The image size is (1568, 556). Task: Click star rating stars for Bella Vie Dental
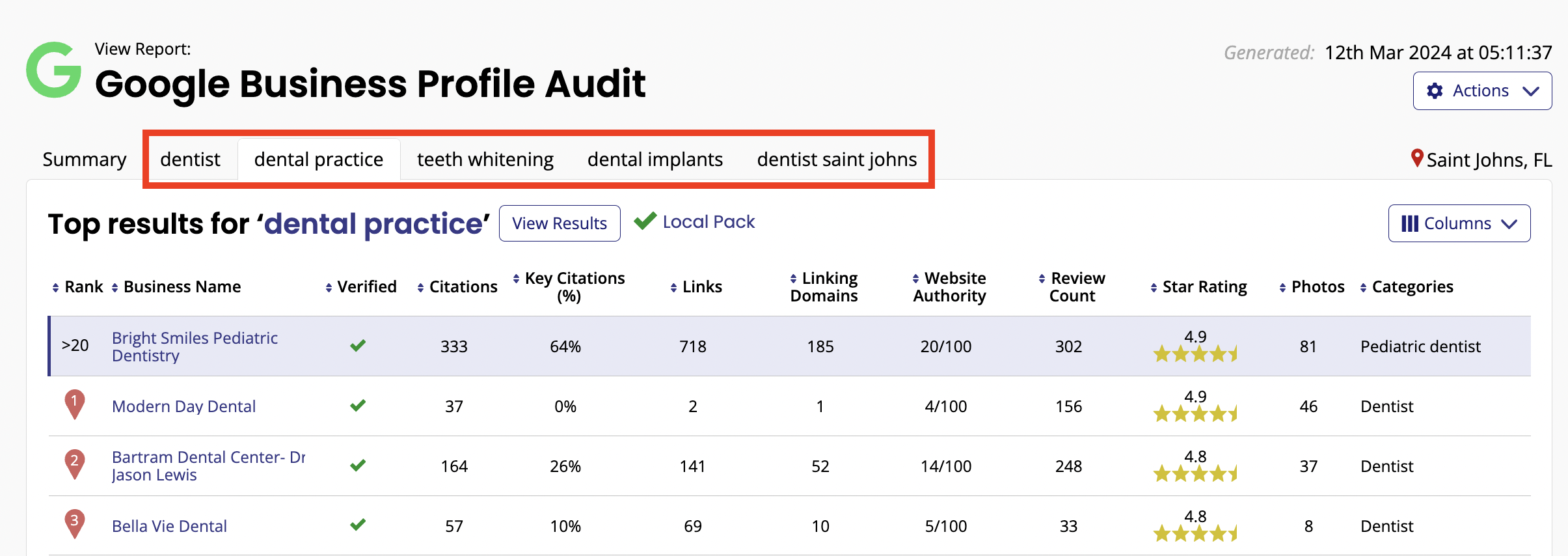(1195, 534)
